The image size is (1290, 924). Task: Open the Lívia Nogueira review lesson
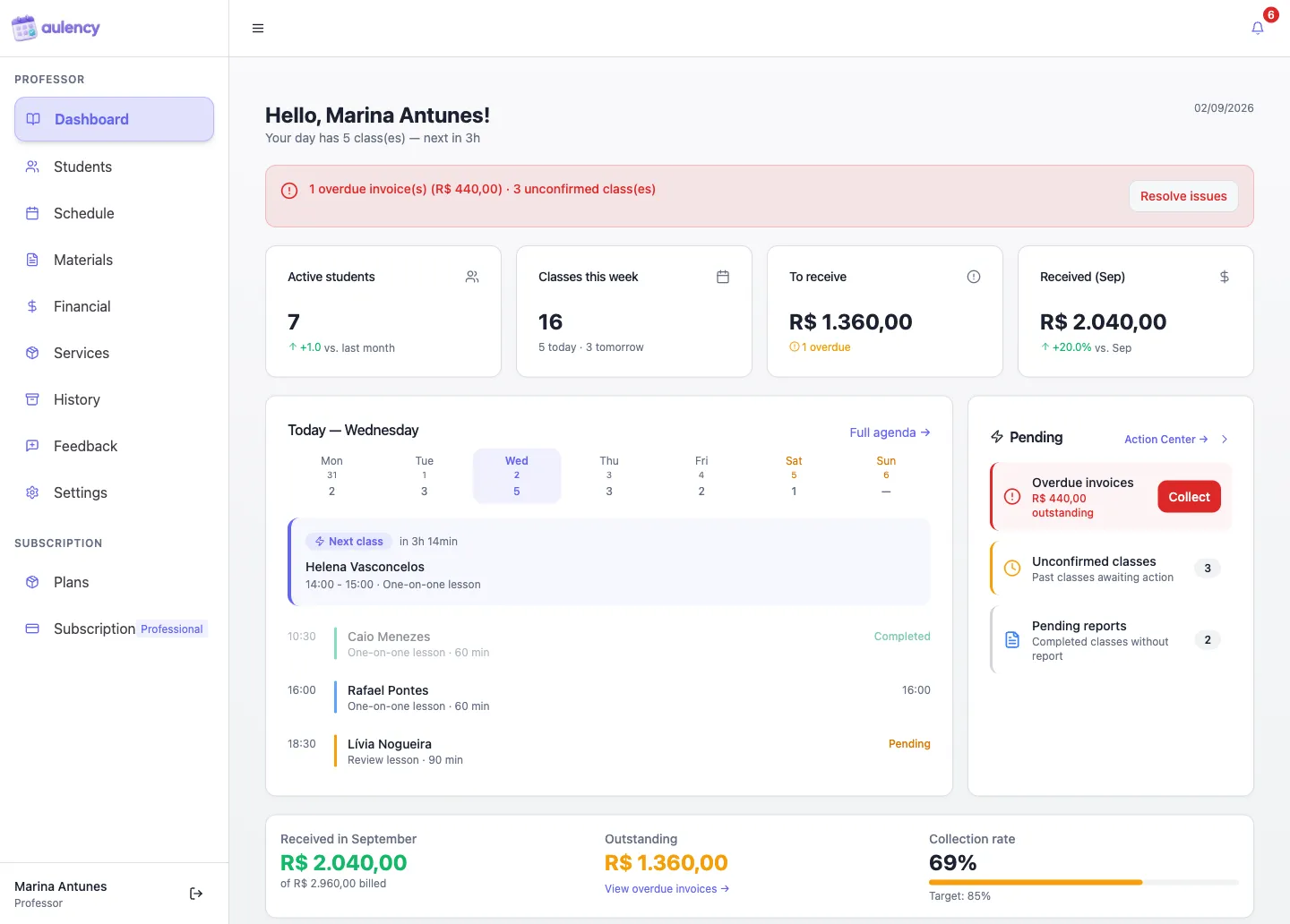click(609, 751)
